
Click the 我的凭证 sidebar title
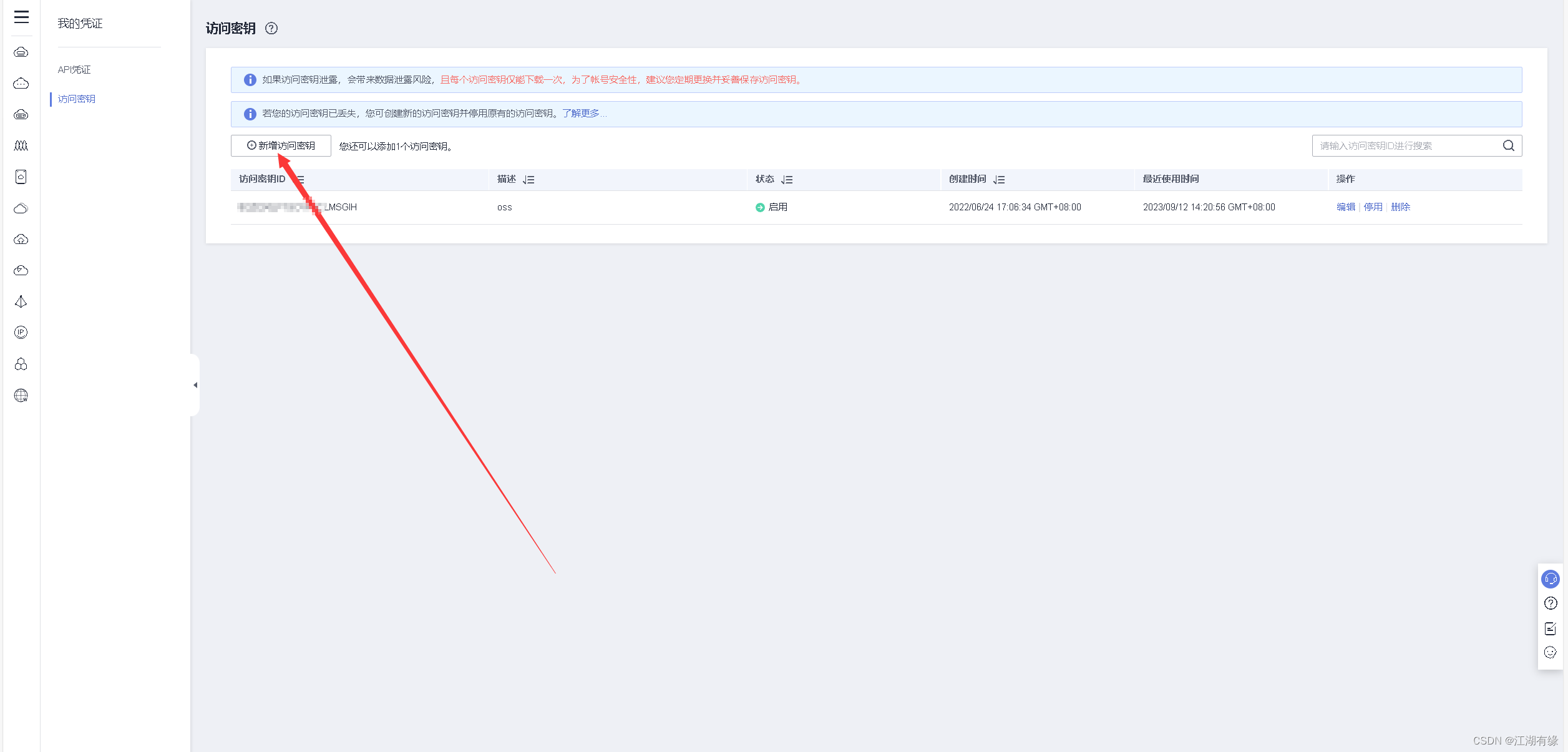(80, 23)
